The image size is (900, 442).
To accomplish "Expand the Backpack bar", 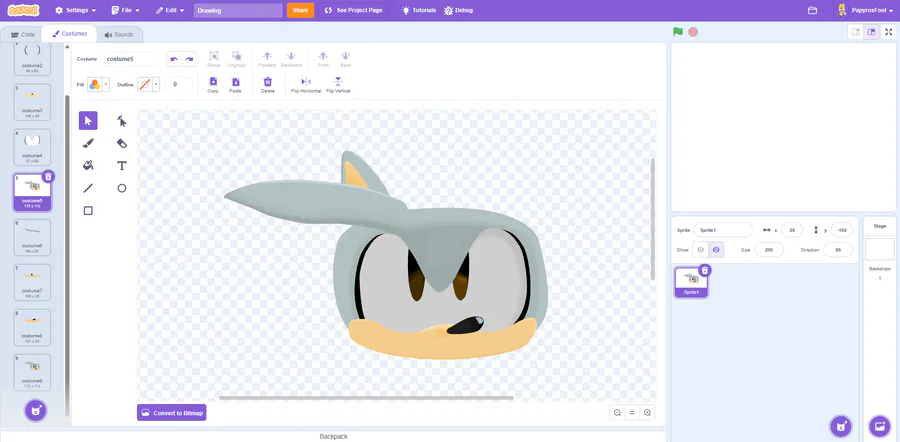I will click(333, 436).
